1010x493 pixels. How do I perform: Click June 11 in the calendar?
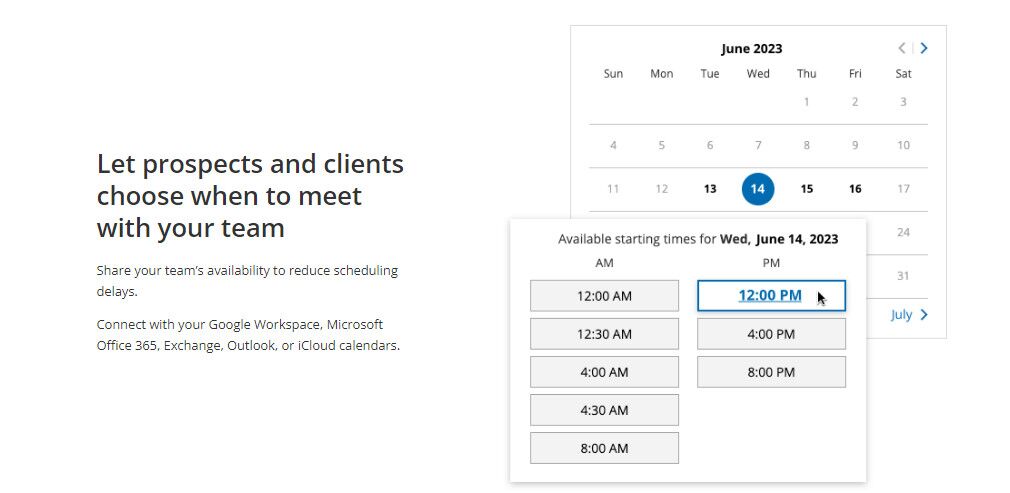[613, 189]
